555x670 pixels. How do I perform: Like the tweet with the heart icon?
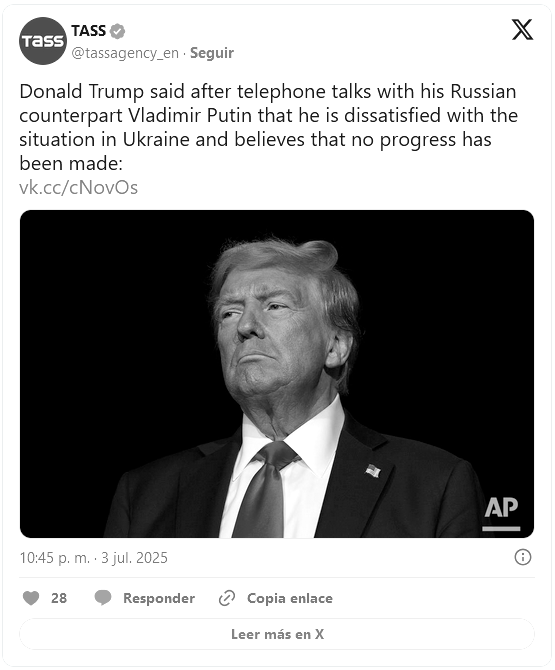[31, 598]
